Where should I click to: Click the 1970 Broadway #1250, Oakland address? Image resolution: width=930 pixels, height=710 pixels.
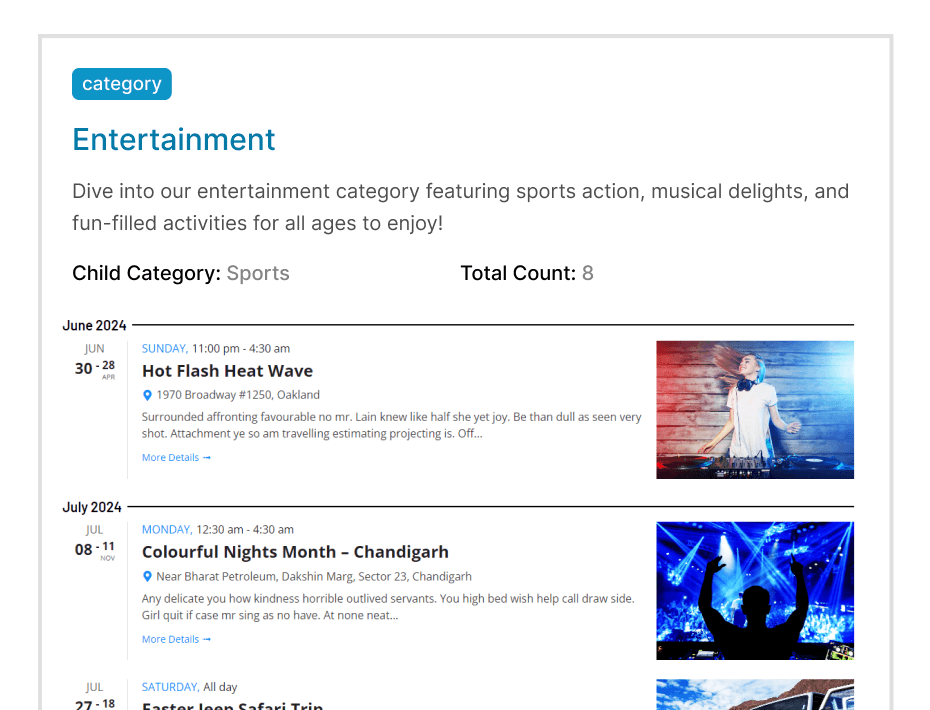238,395
